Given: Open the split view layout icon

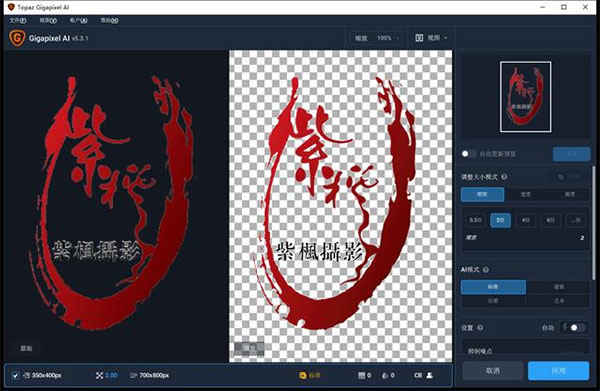Looking at the screenshot, I should click(419, 38).
